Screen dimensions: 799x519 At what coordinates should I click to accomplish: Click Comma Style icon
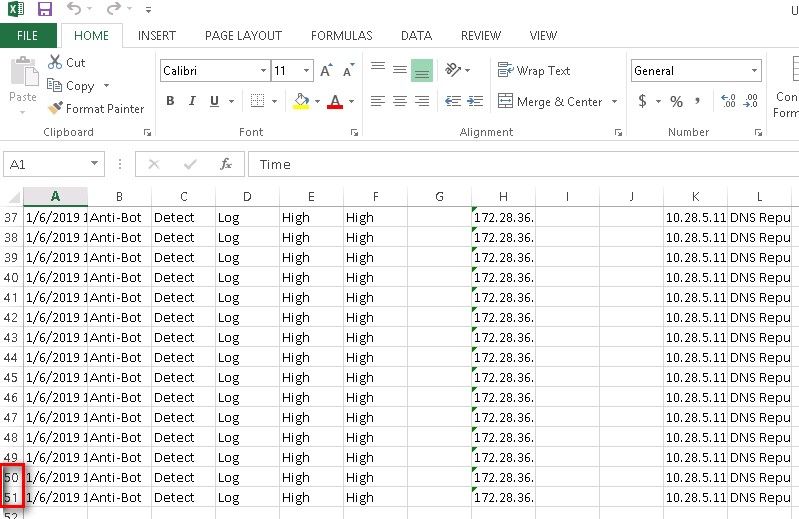(697, 100)
